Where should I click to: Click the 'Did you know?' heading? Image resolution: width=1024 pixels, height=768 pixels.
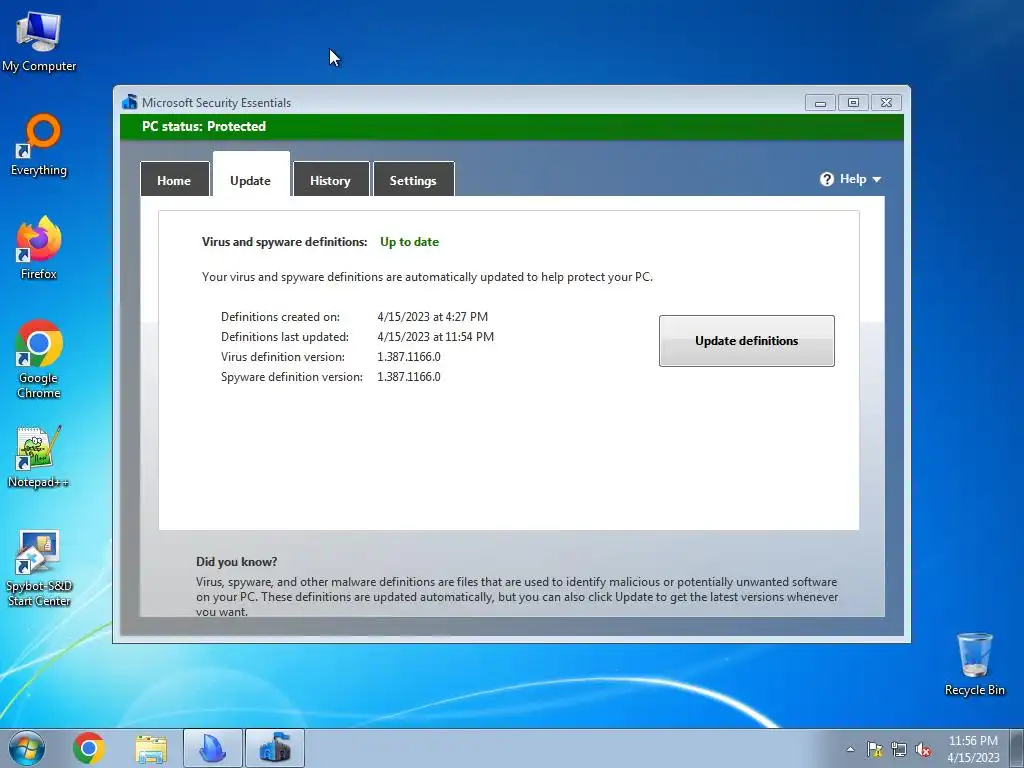click(x=236, y=562)
